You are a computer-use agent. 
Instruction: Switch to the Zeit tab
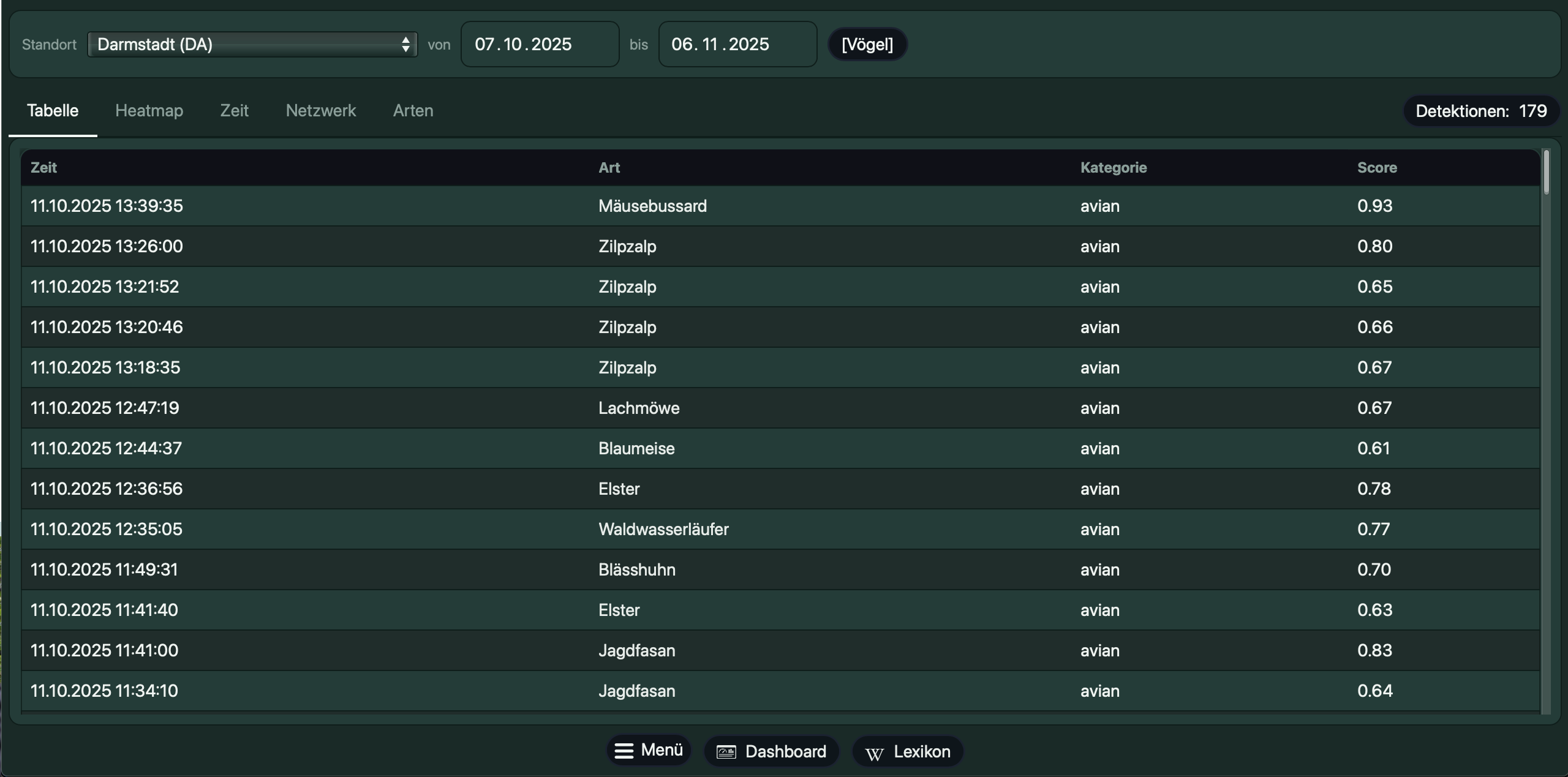point(234,111)
